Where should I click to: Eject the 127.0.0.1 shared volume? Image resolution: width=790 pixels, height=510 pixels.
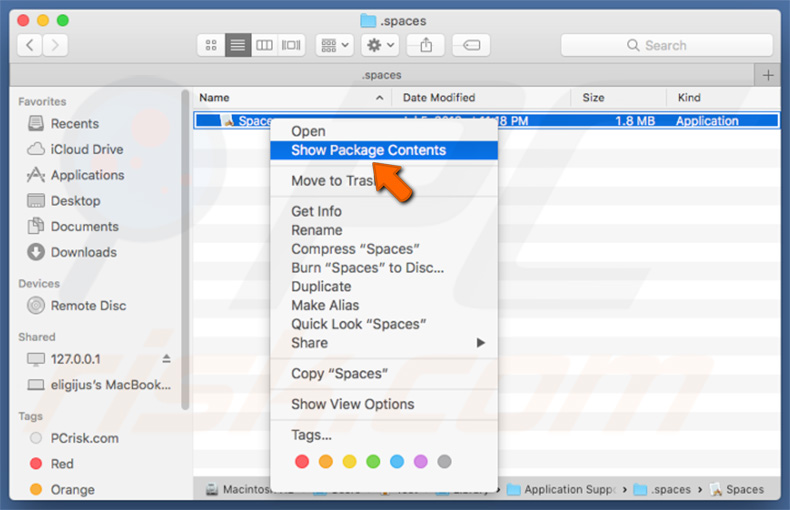pyautogui.click(x=166, y=359)
